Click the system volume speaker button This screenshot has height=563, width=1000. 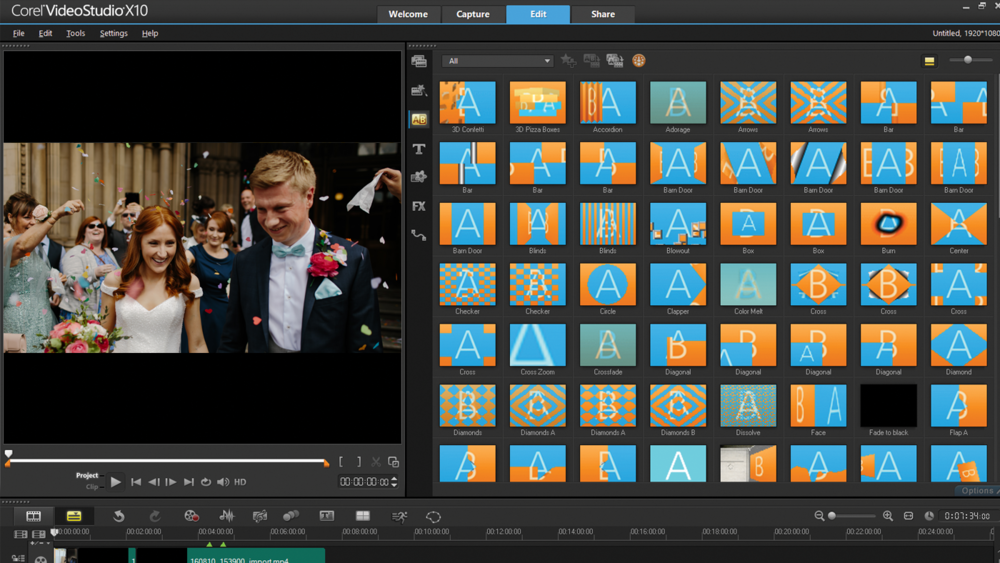[x=223, y=482]
